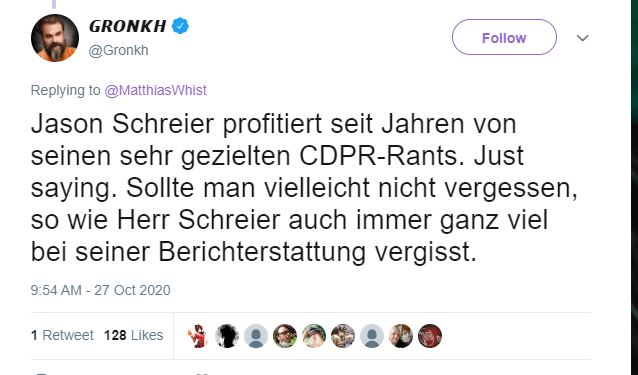
Task: Open the dark red liker avatar
Action: (430, 336)
